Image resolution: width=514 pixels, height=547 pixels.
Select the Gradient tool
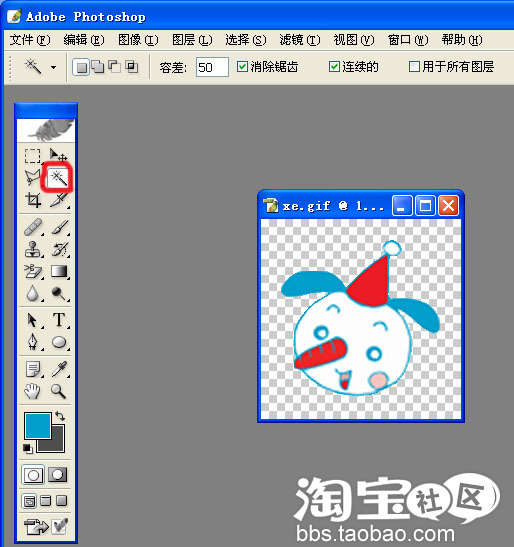(x=59, y=271)
